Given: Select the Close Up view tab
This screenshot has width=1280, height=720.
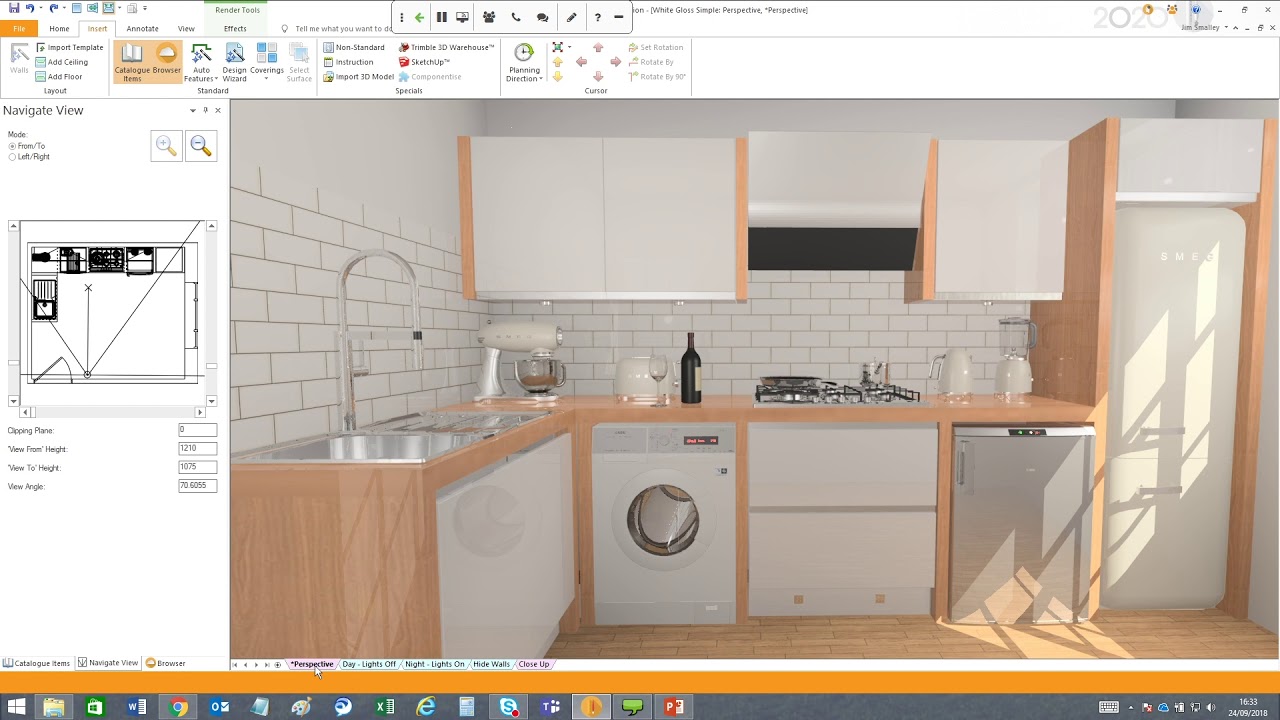Looking at the screenshot, I should pyautogui.click(x=533, y=664).
